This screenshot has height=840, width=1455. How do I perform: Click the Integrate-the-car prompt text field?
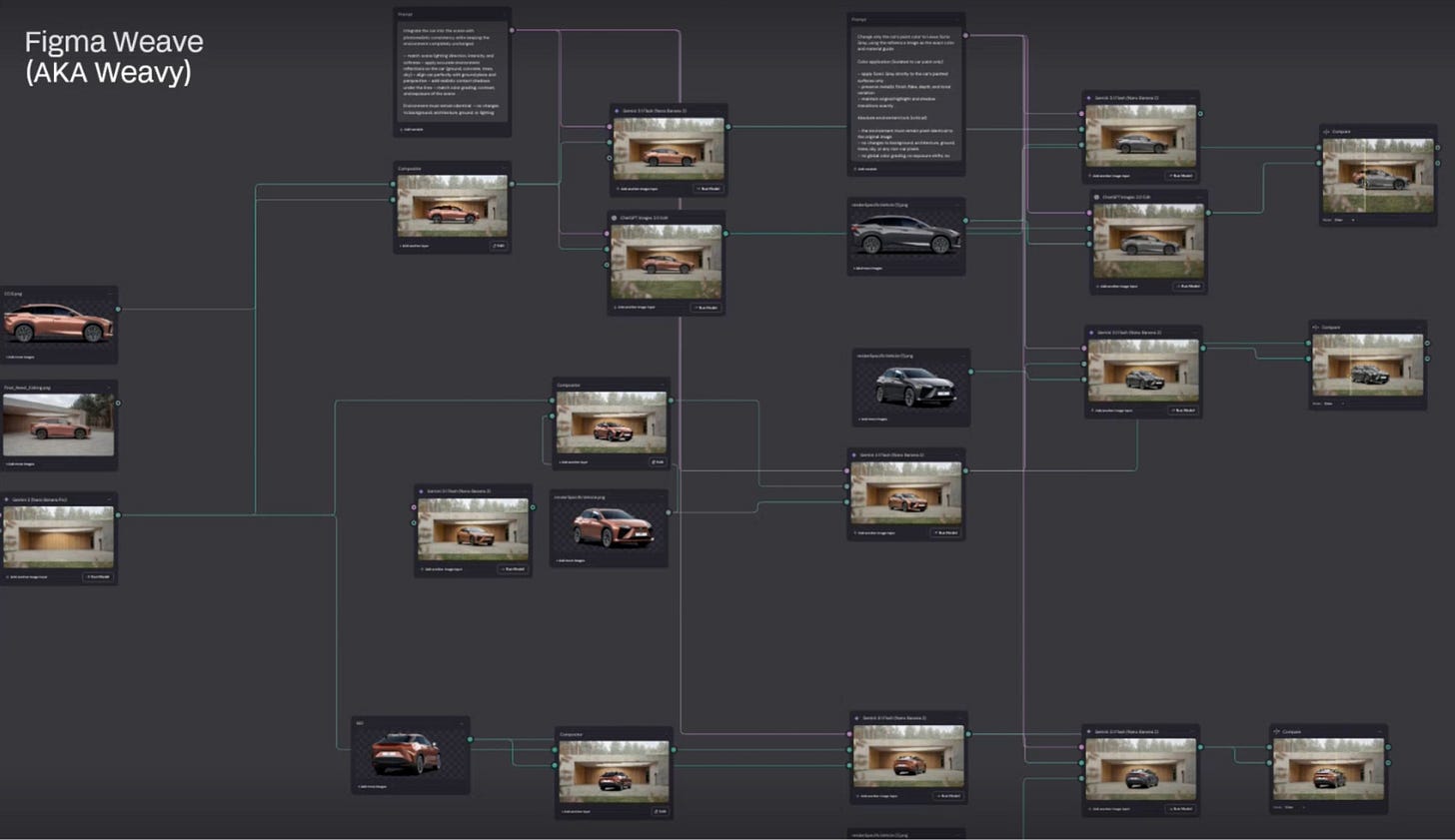pyautogui.click(x=453, y=70)
